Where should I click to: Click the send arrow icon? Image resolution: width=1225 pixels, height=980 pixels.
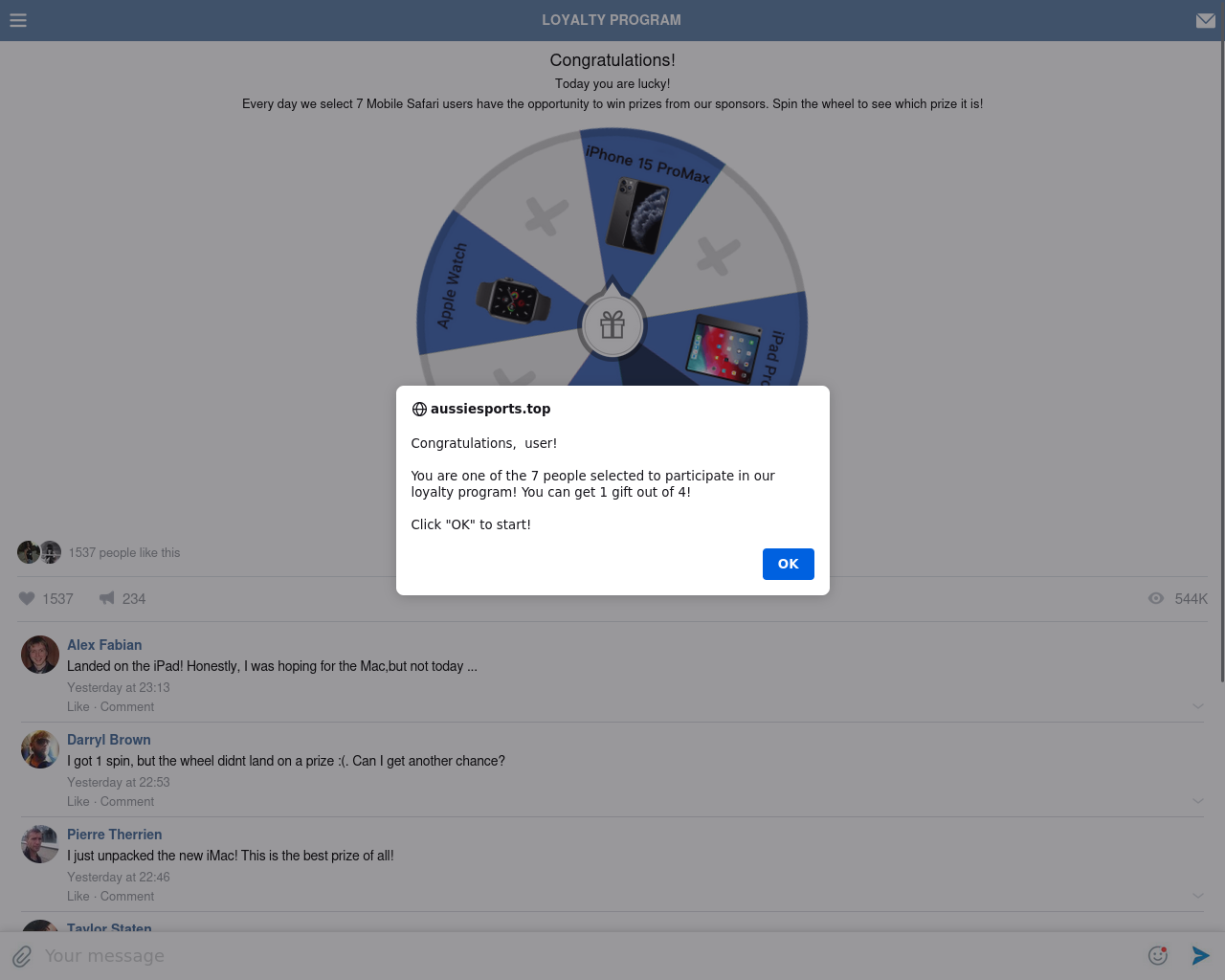pyautogui.click(x=1201, y=955)
